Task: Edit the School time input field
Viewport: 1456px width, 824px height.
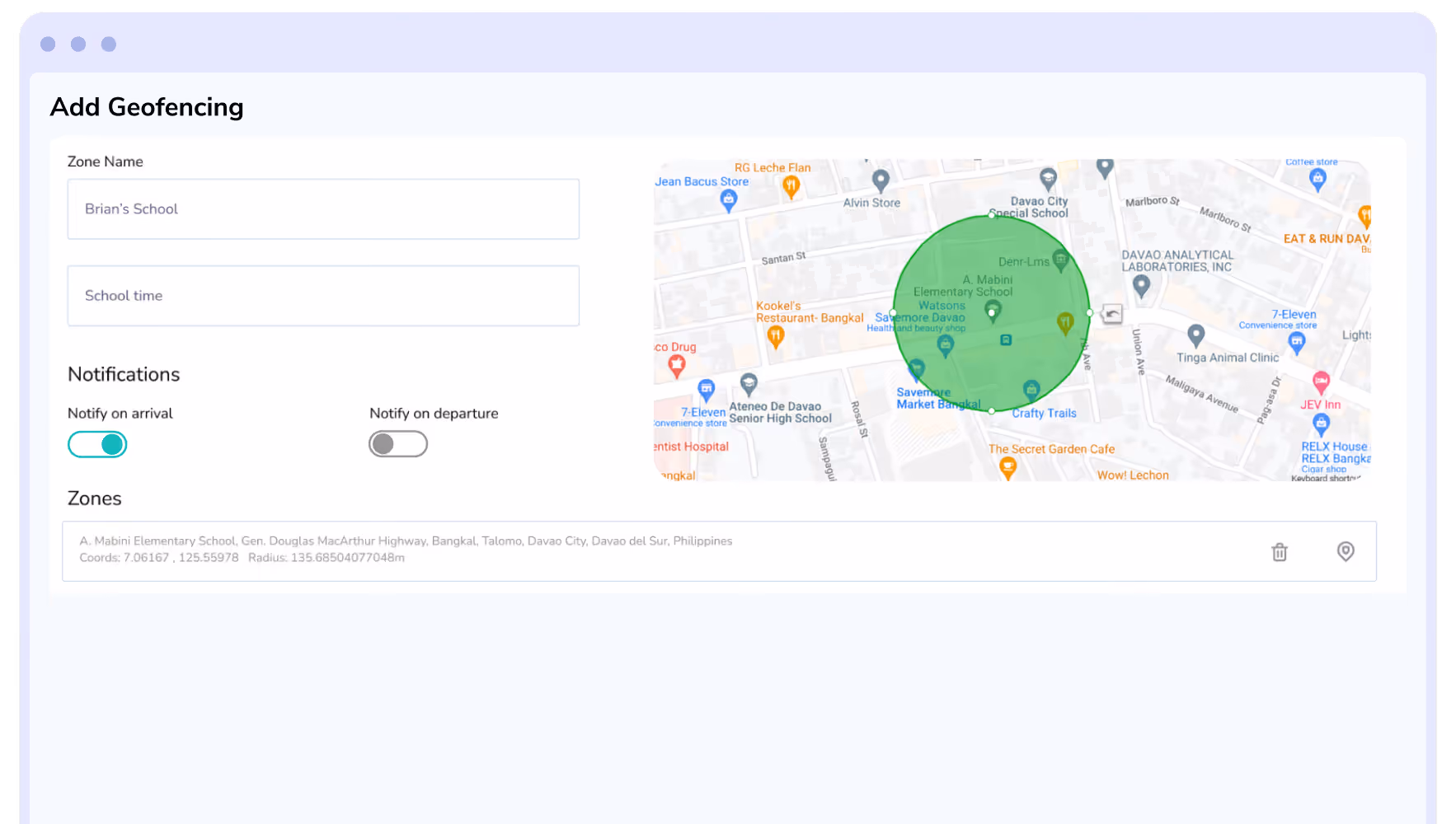Action: point(323,296)
